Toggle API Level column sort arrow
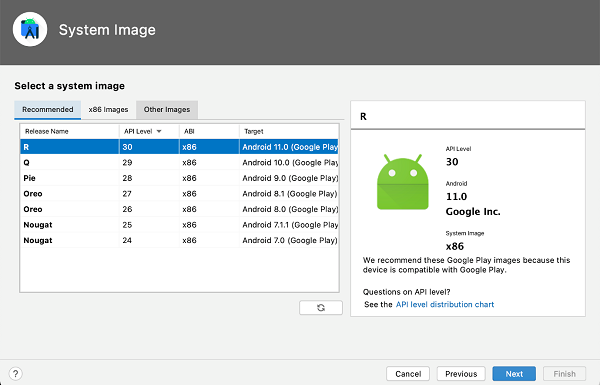 (x=159, y=131)
